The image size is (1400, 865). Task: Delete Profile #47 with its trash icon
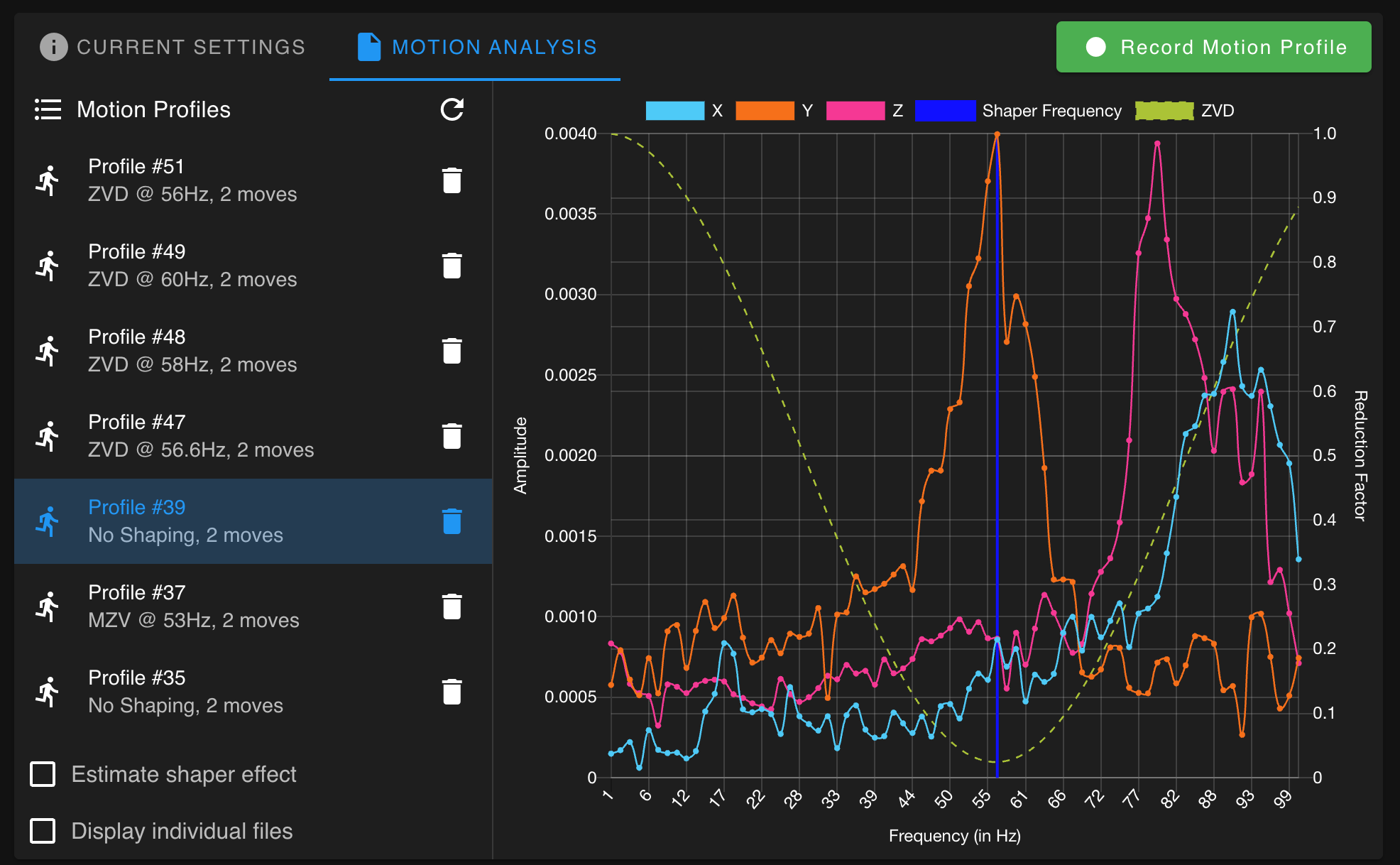point(452,436)
